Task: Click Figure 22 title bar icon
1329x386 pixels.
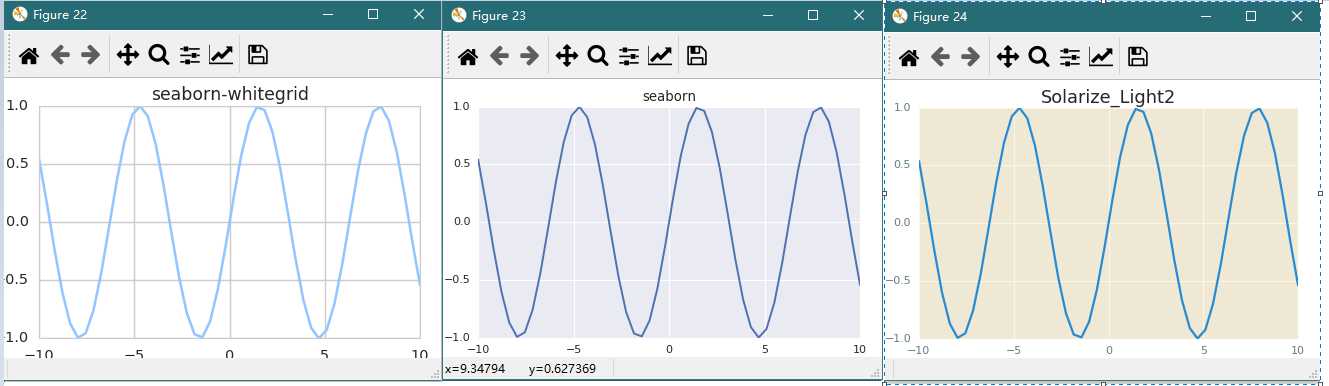Action: point(19,14)
